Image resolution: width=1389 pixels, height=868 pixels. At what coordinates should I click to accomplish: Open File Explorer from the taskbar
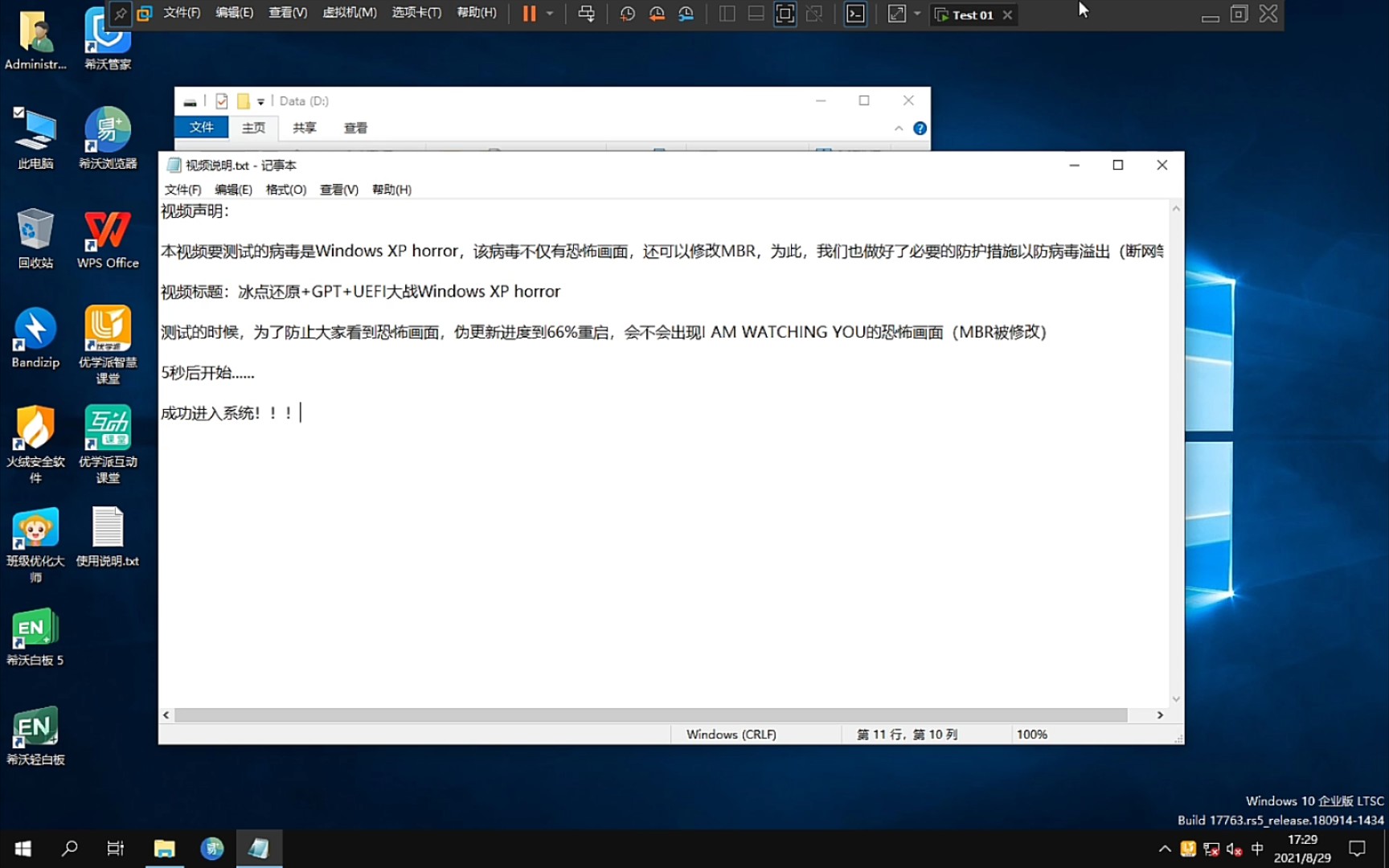pos(164,849)
